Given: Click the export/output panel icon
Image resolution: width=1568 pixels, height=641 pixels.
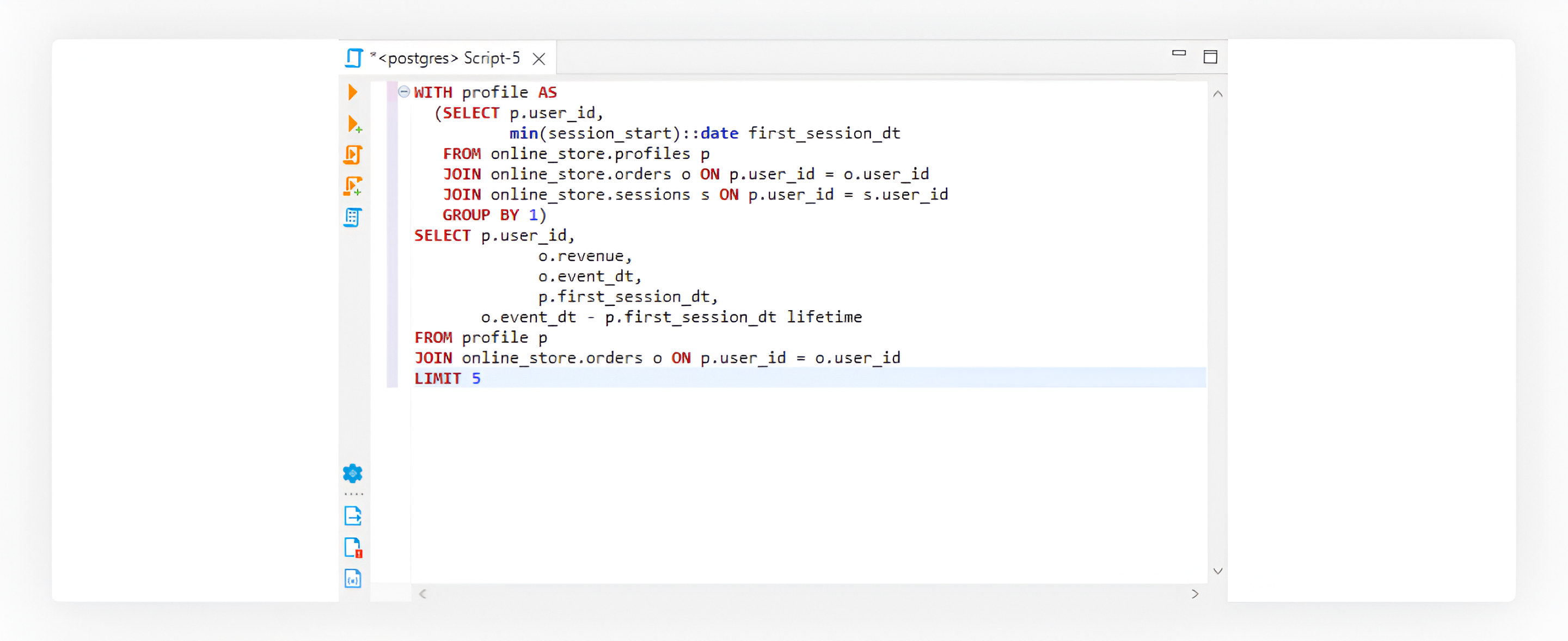Looking at the screenshot, I should 353,516.
